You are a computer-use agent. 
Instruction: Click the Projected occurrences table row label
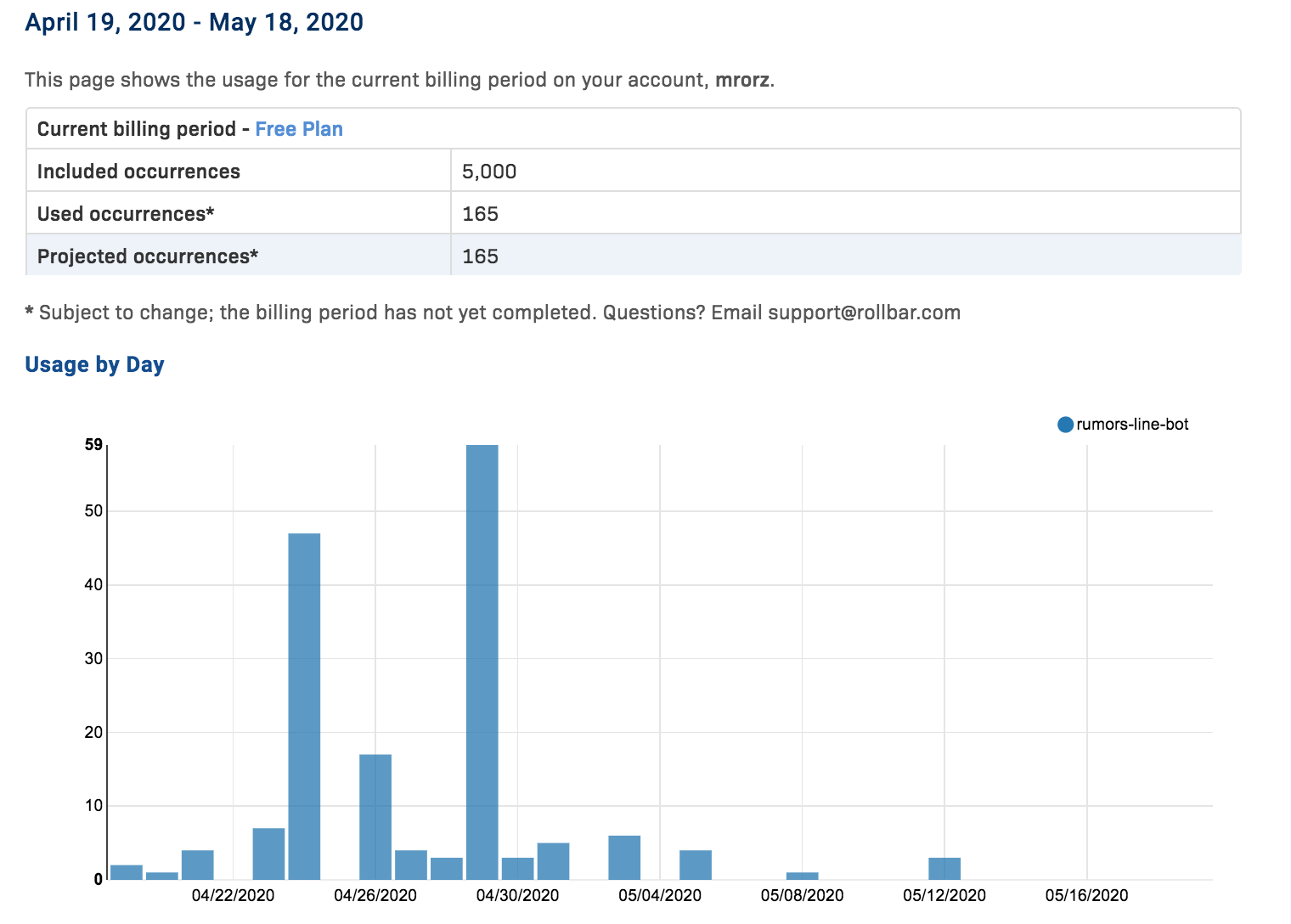148,256
